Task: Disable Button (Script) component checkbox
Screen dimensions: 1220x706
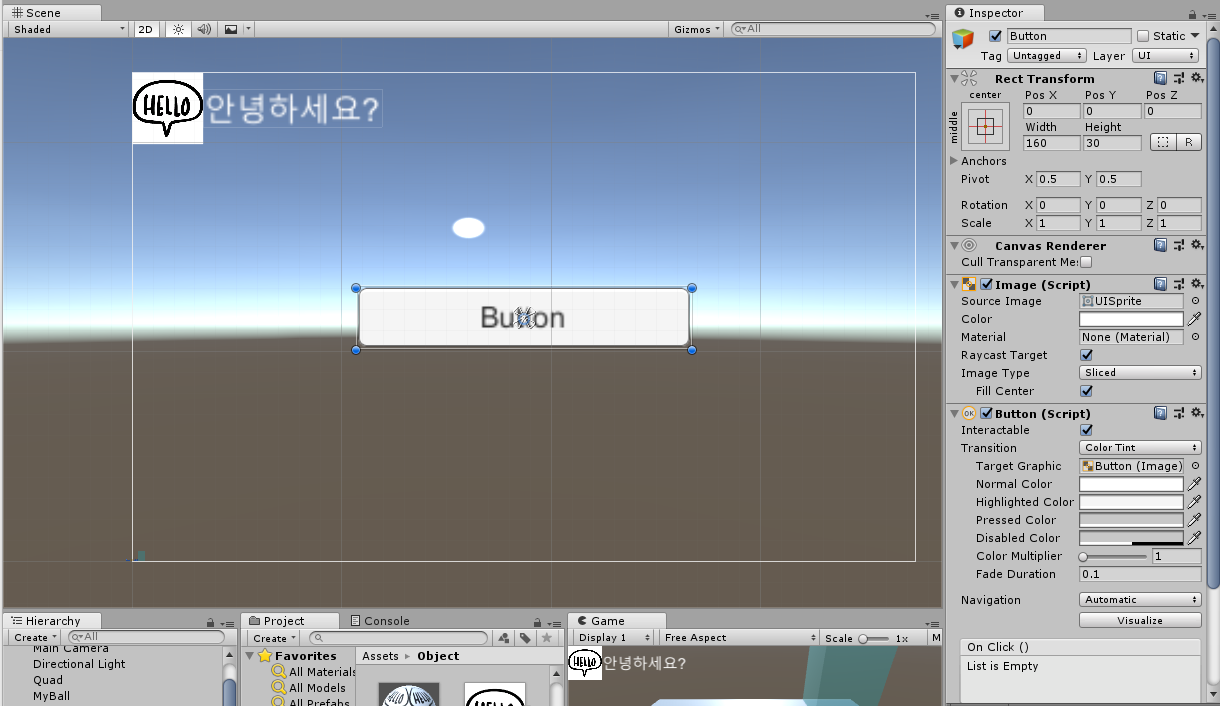Action: point(987,413)
